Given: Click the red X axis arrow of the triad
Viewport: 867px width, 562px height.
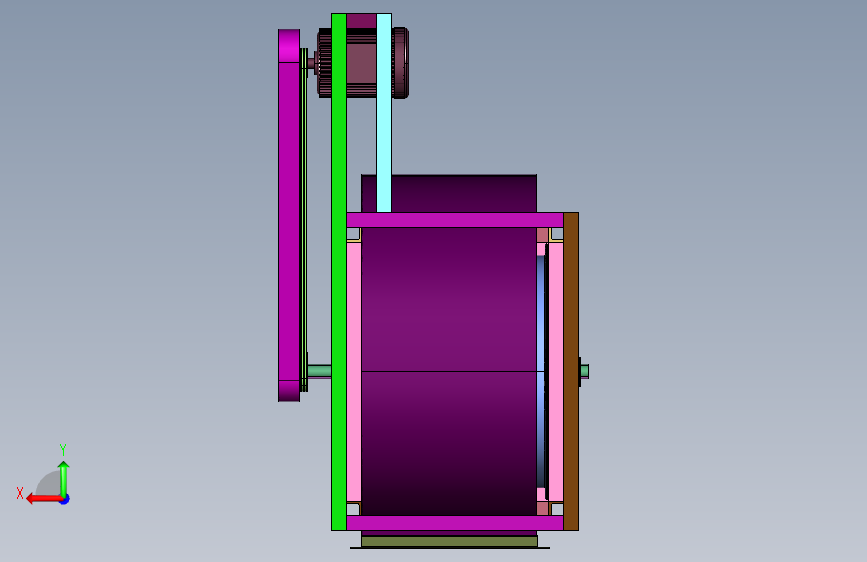Looking at the screenshot, I should (x=43, y=499).
